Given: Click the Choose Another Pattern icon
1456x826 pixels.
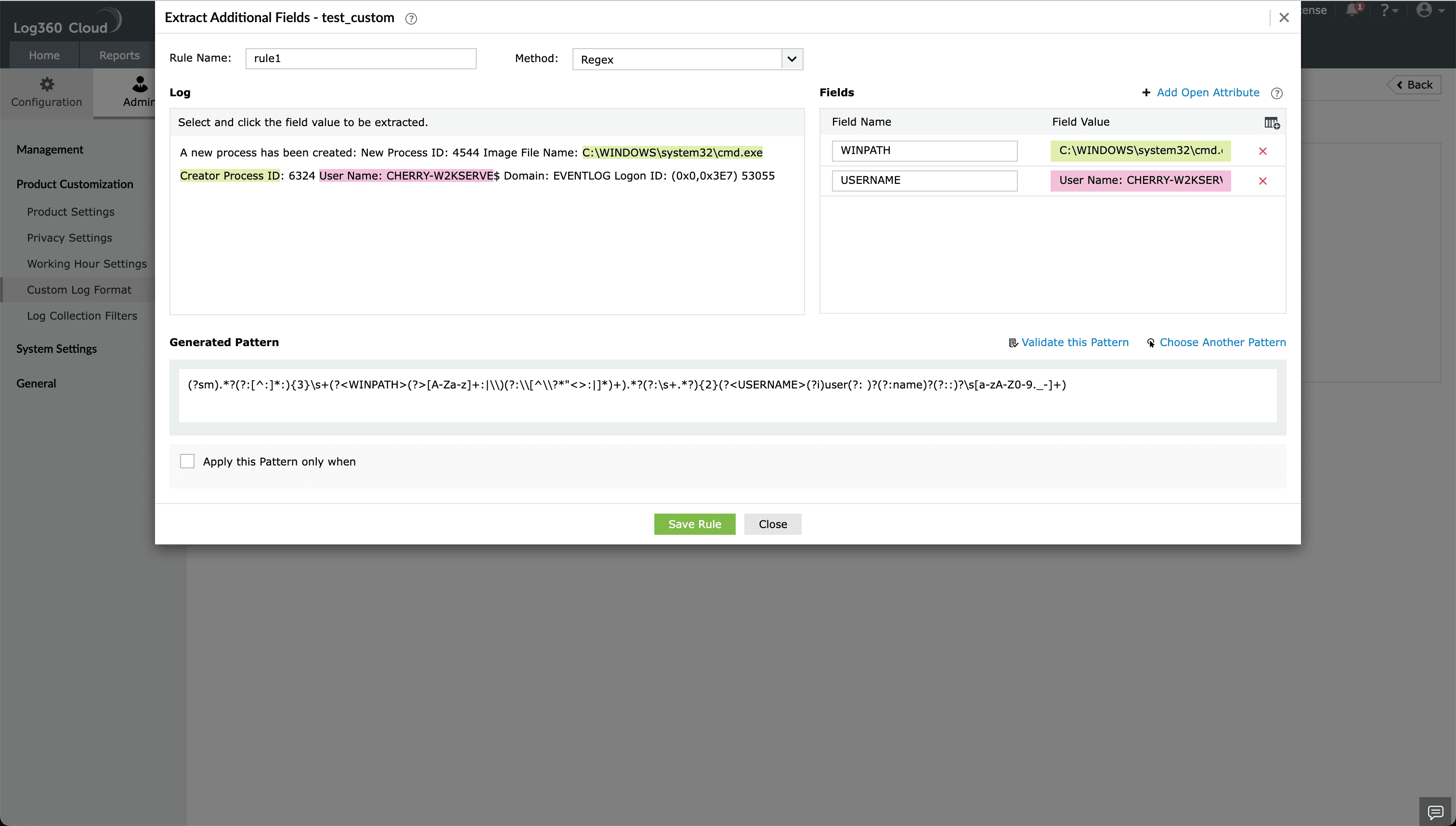Looking at the screenshot, I should [1152, 343].
